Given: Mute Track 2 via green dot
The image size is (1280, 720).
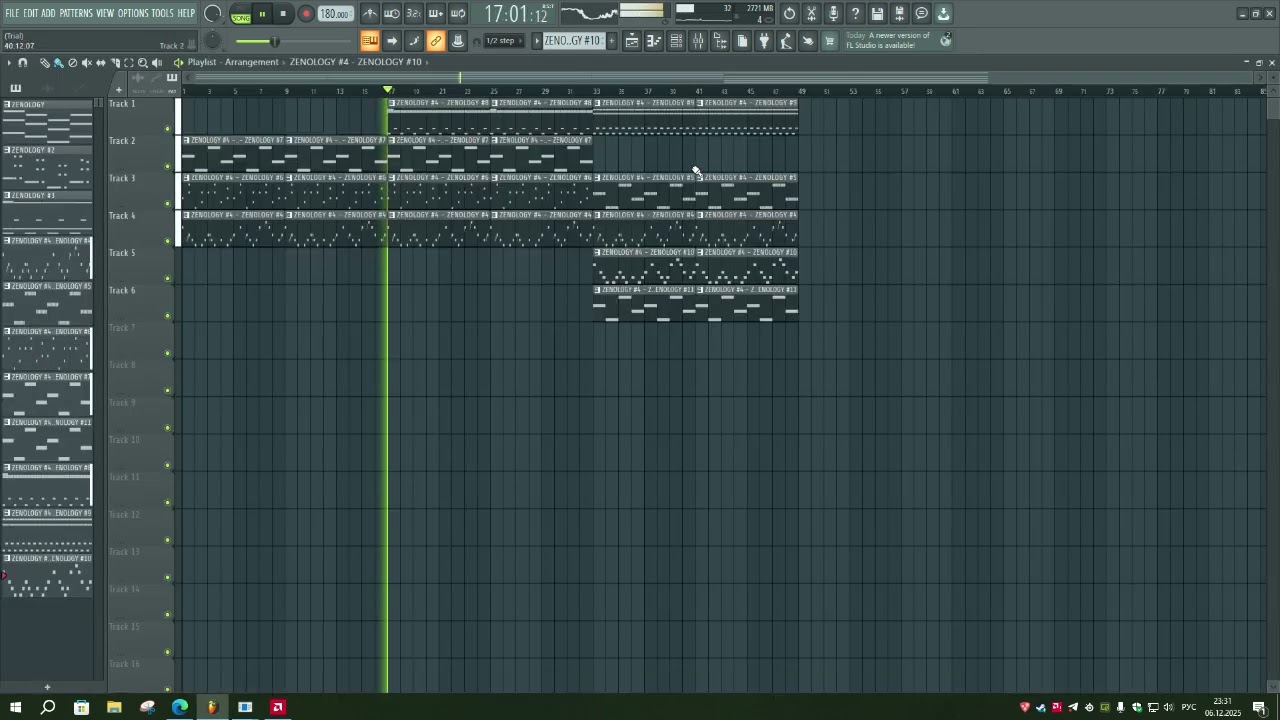Looking at the screenshot, I should coord(168,166).
